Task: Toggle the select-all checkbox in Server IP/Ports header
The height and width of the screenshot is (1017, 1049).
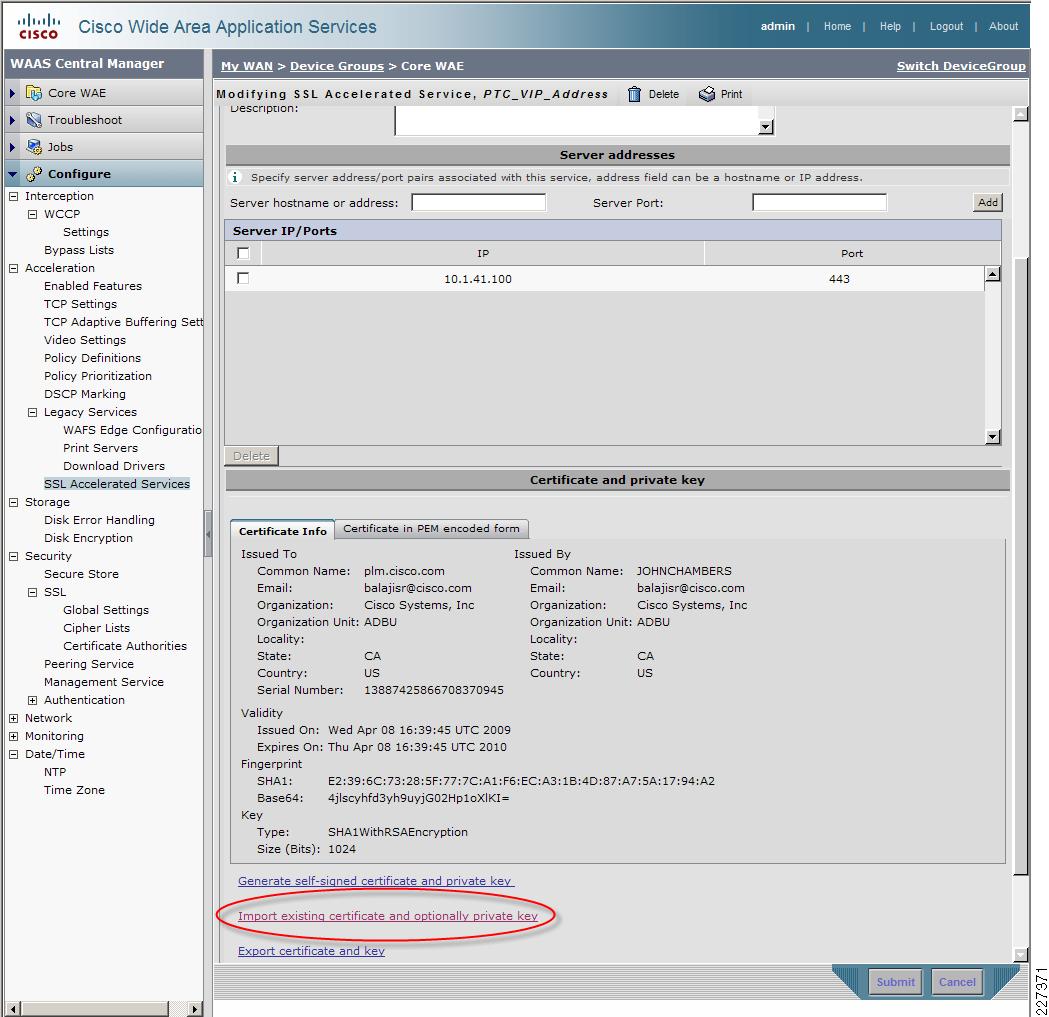Action: pos(243,253)
